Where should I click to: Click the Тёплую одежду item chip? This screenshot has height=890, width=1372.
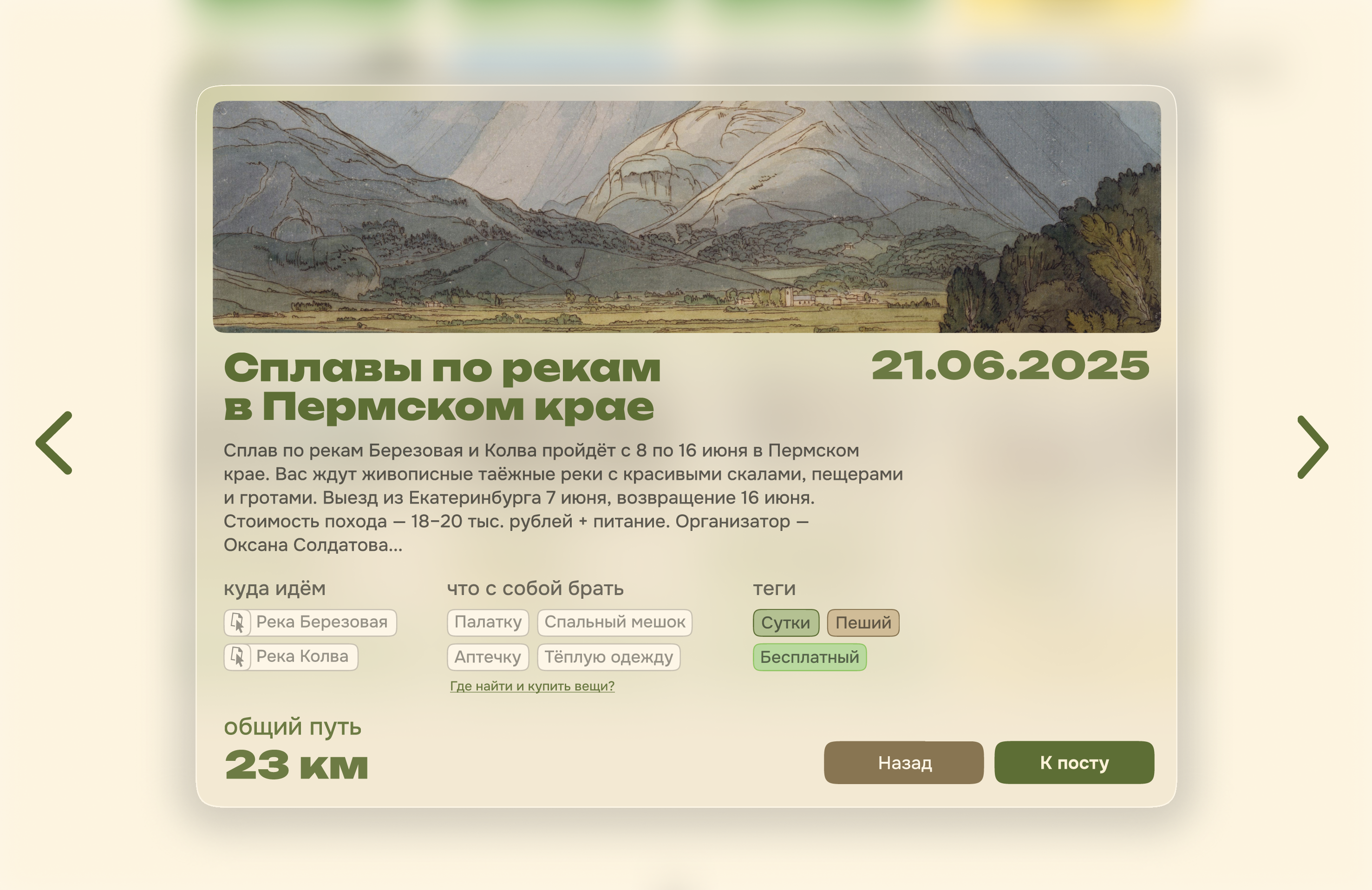click(x=609, y=657)
